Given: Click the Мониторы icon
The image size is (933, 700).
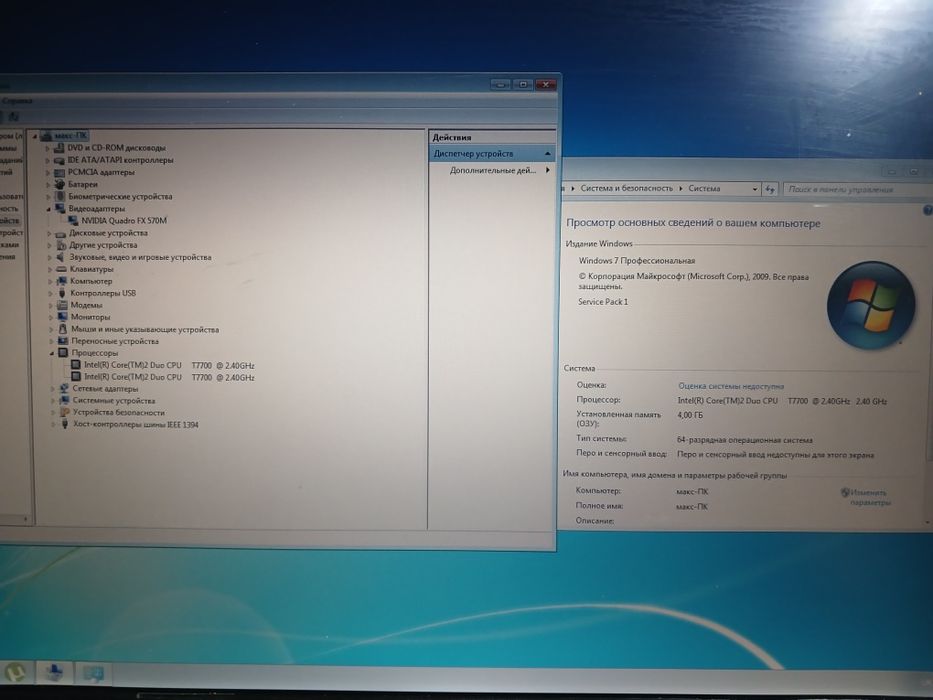Looking at the screenshot, I should 62,317.
